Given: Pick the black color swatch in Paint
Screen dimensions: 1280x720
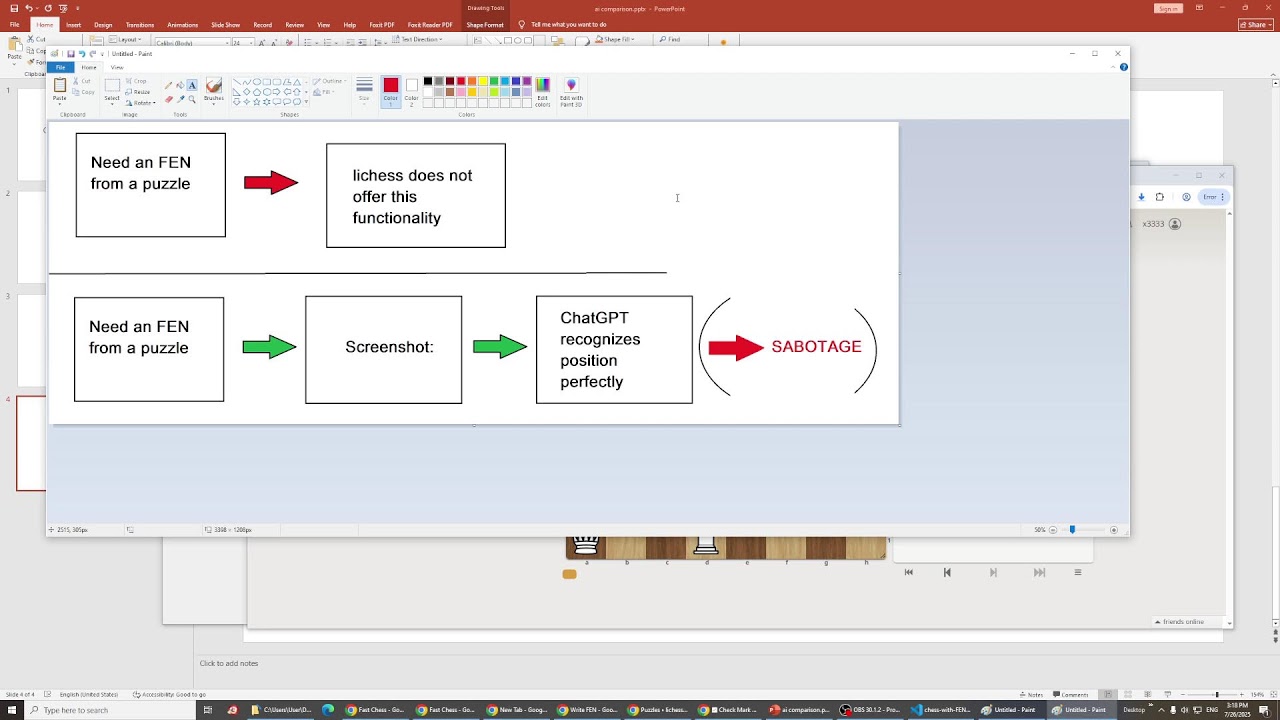Looking at the screenshot, I should pyautogui.click(x=428, y=81).
